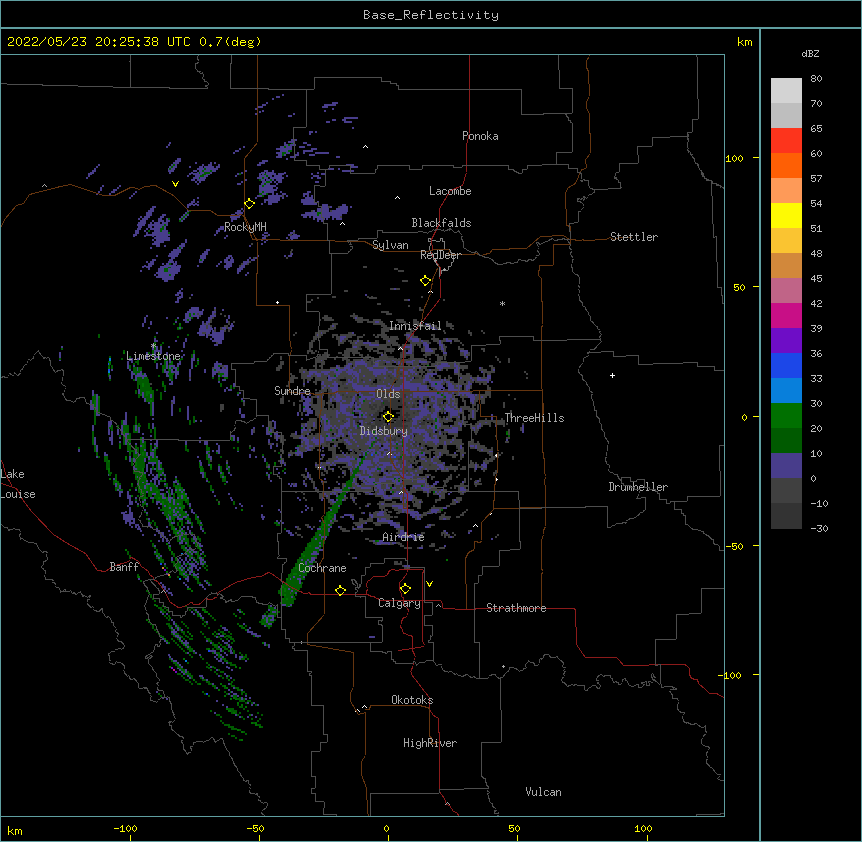Click the km unit label at bottom left
The image size is (862, 842).
[15, 831]
